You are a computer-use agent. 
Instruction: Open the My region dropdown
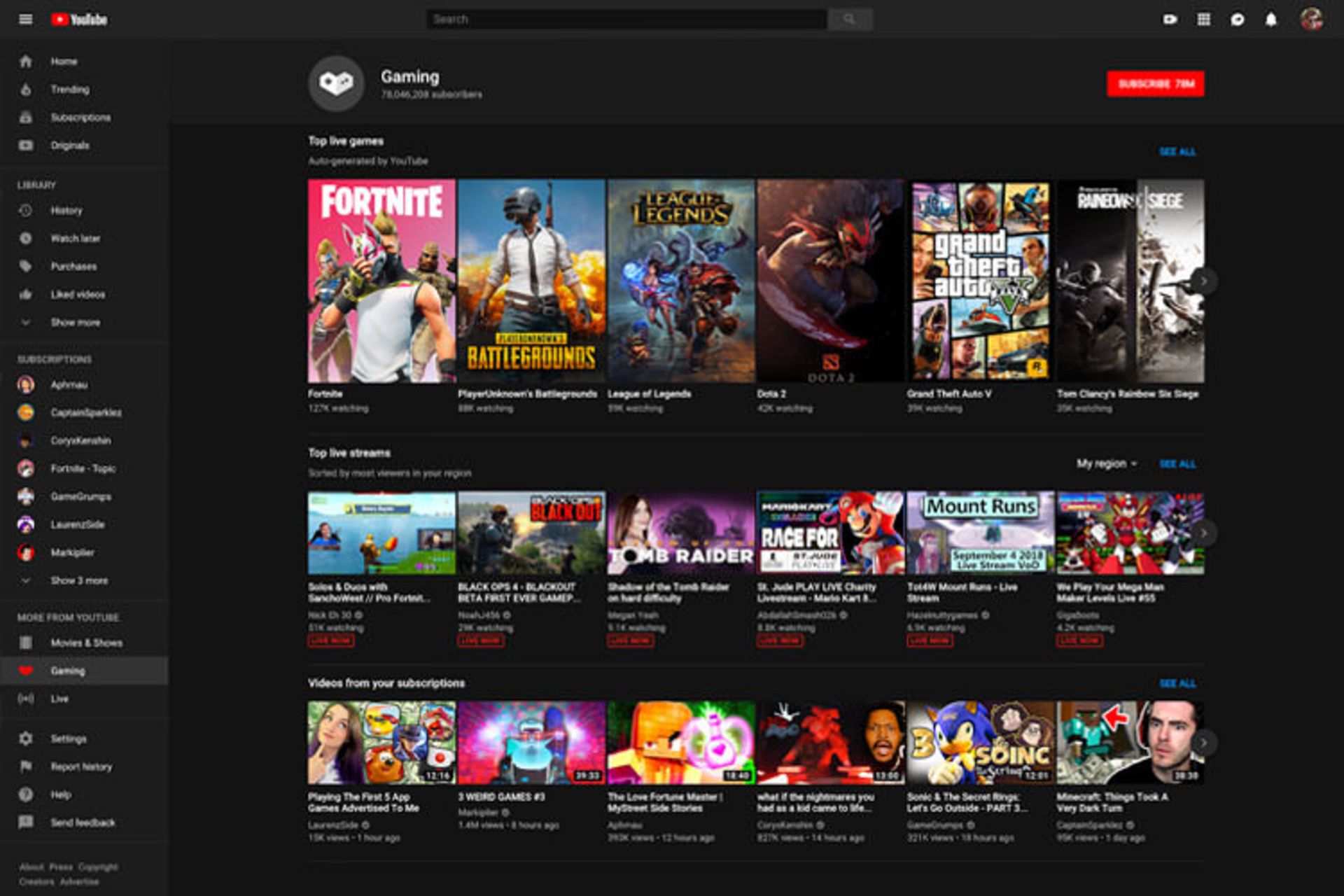click(x=1107, y=463)
